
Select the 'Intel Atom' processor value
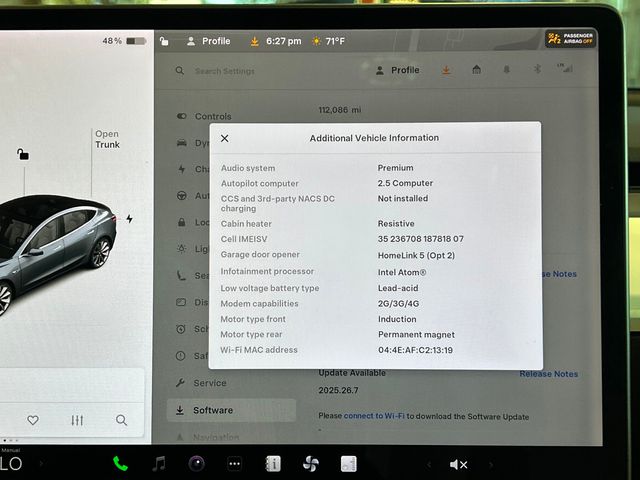[x=402, y=272]
